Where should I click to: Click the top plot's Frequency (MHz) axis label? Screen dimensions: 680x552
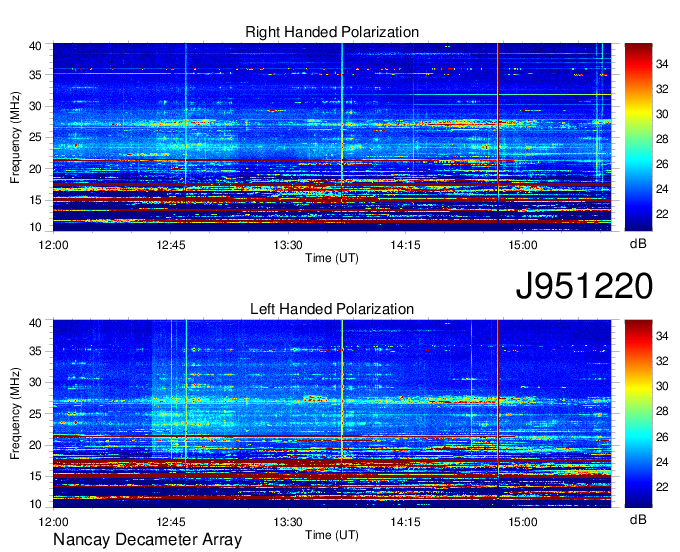(x=15, y=137)
